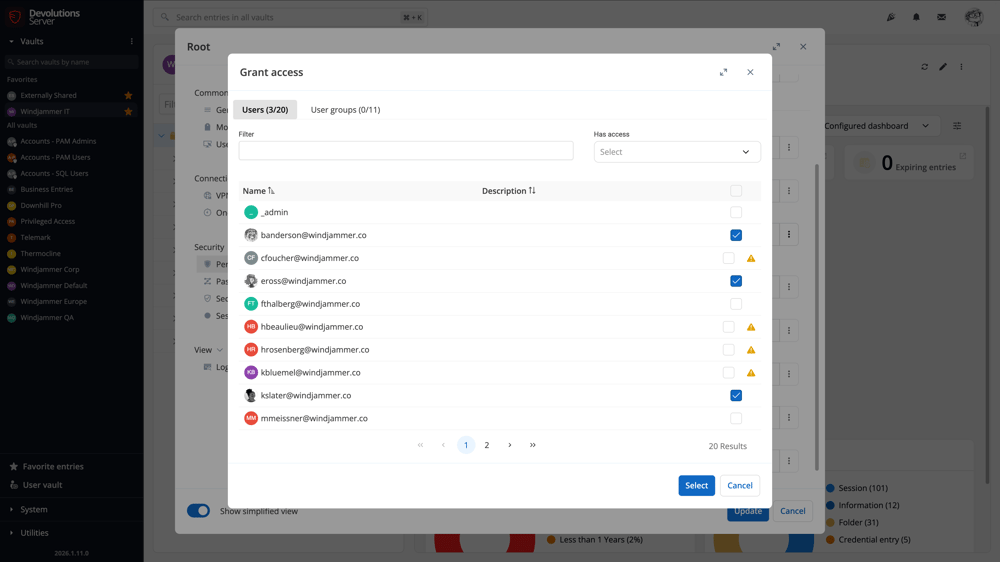This screenshot has width=1000, height=562.
Task: Refresh the vault using refresh icon
Action: pos(924,66)
